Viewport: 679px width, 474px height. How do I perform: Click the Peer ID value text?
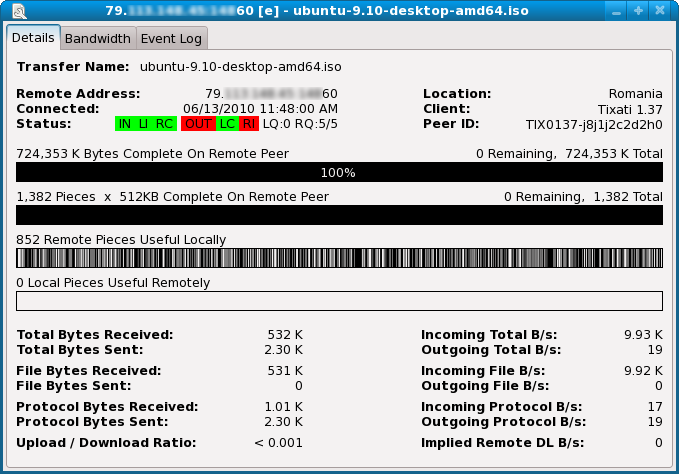(594, 124)
